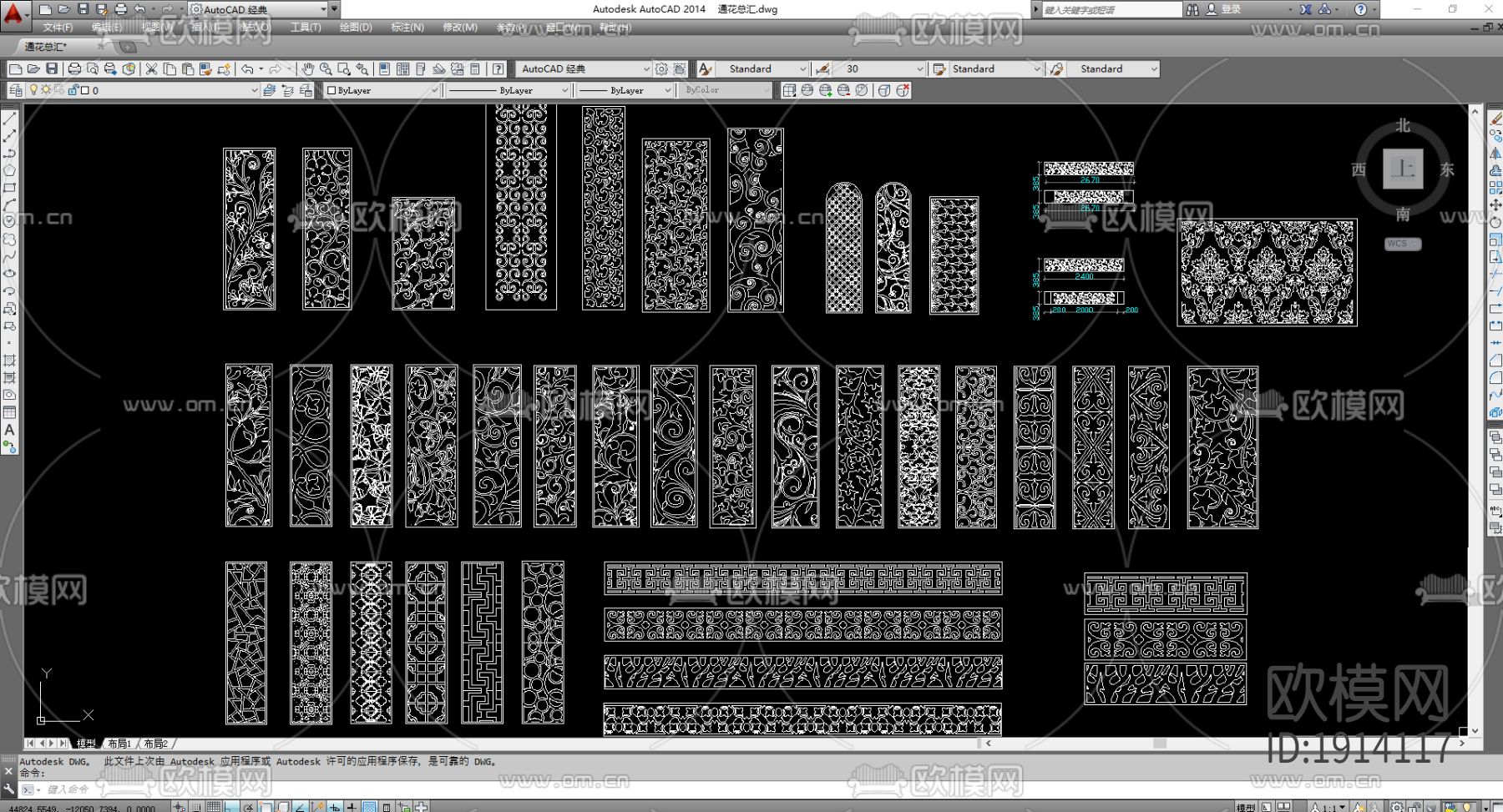Click the Save icon in standard toolbar

[x=52, y=69]
